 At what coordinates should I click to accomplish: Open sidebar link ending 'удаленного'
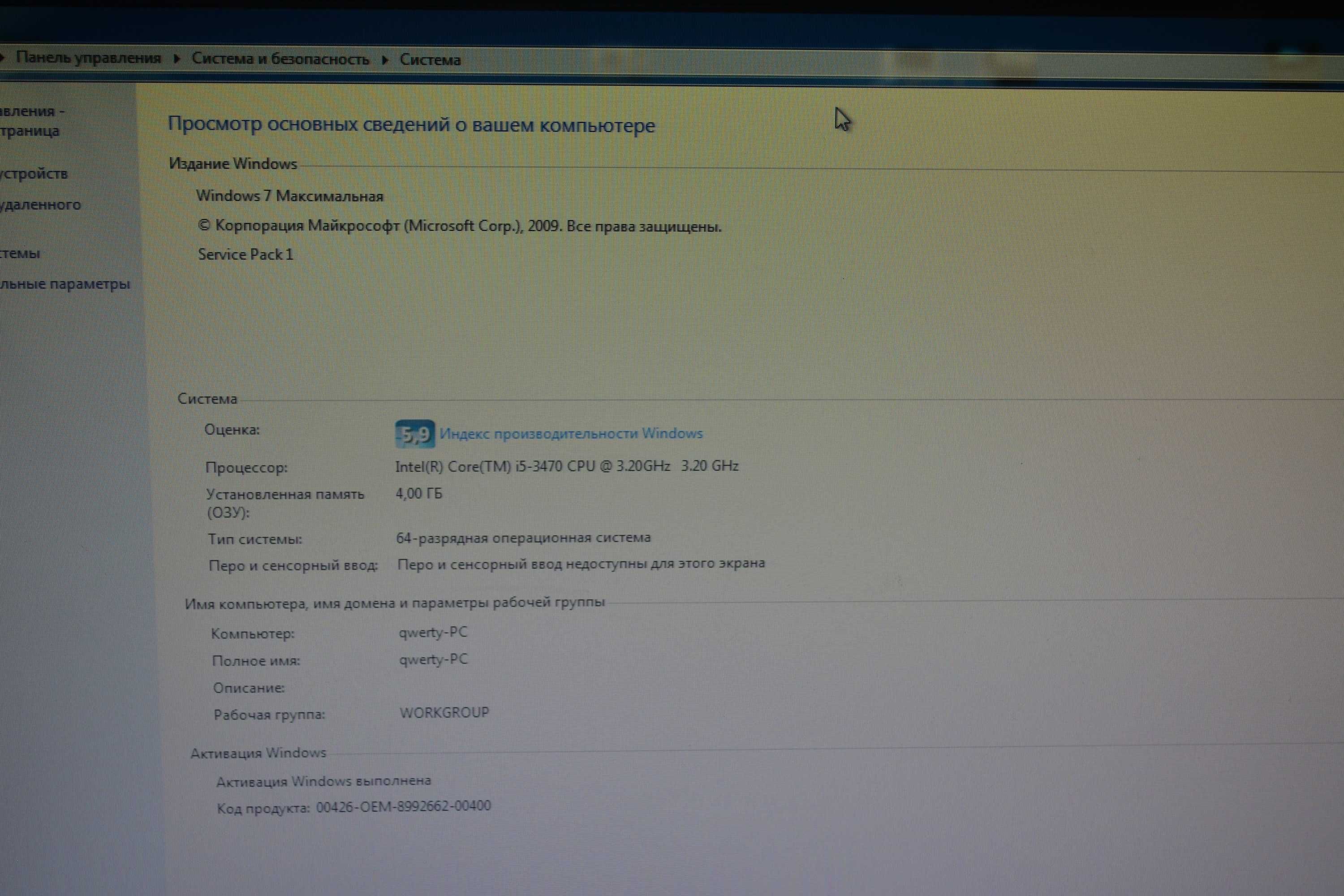(x=40, y=205)
